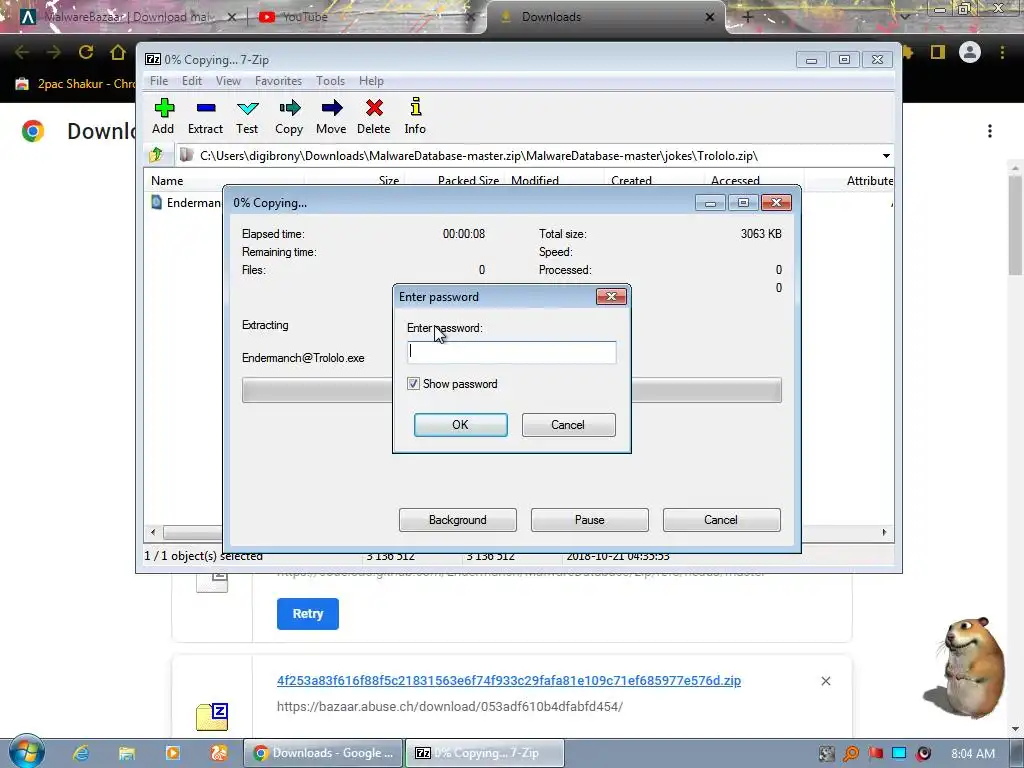Click the Extract toolbar icon
This screenshot has height=768, width=1024.
click(x=205, y=116)
